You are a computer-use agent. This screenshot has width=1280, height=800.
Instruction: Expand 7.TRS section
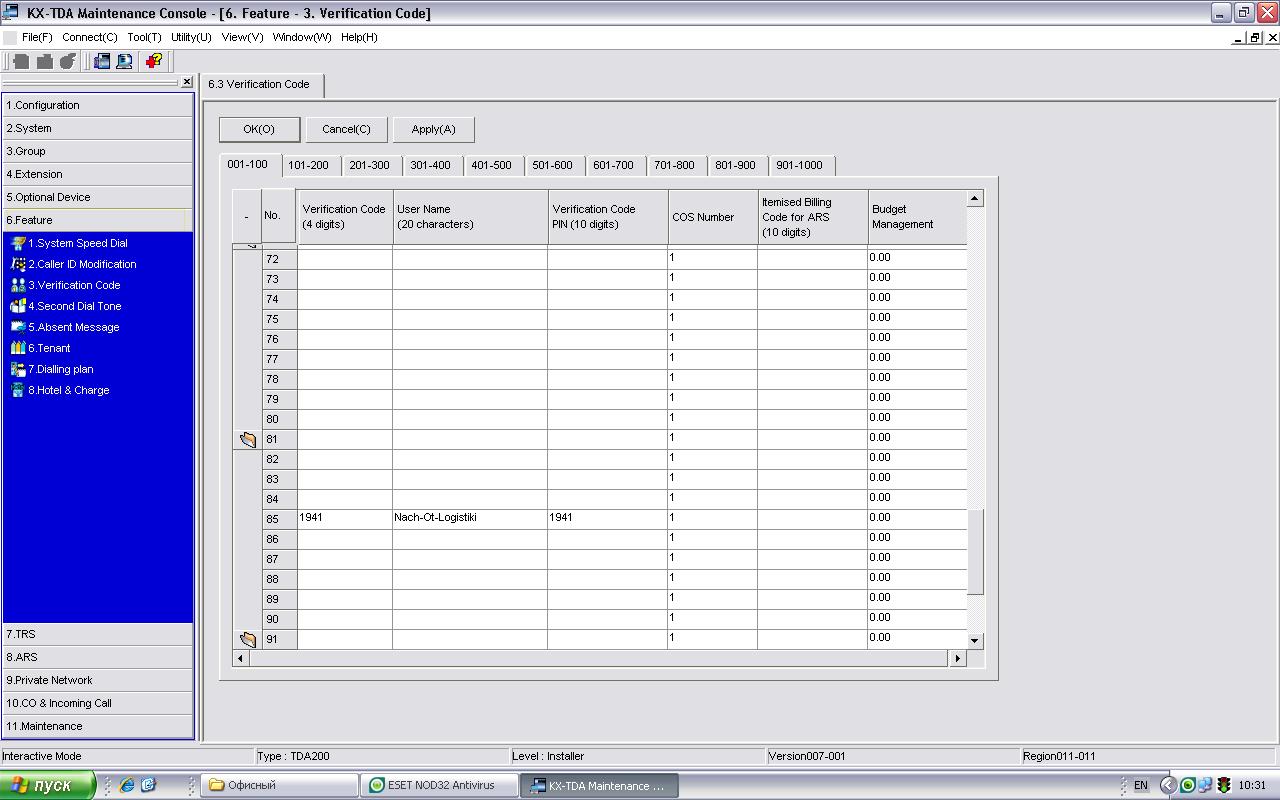click(98, 634)
